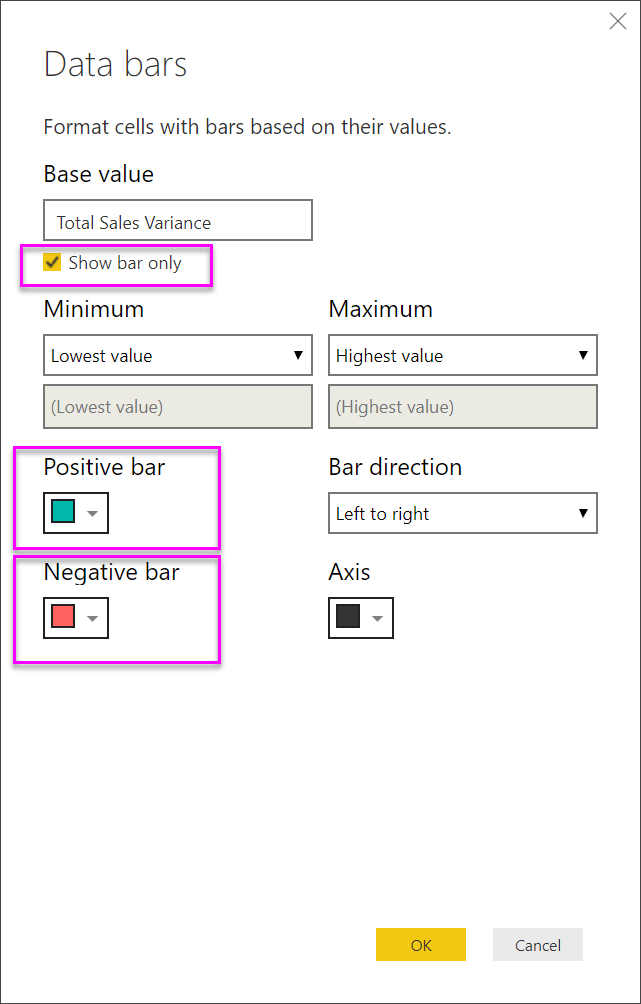The image size is (641, 1004).
Task: Click the Base value label
Action: pyautogui.click(x=99, y=174)
